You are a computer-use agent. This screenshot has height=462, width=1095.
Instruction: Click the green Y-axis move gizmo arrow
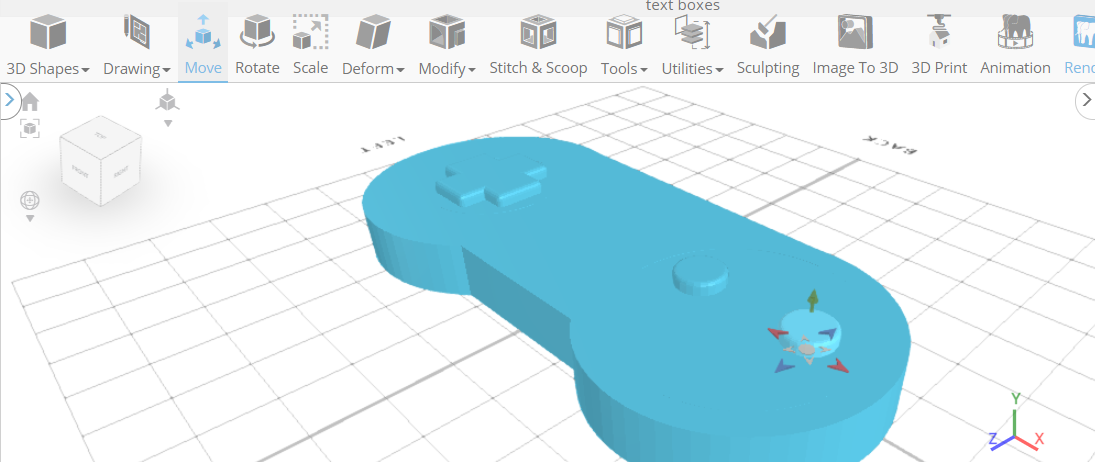coord(812,299)
